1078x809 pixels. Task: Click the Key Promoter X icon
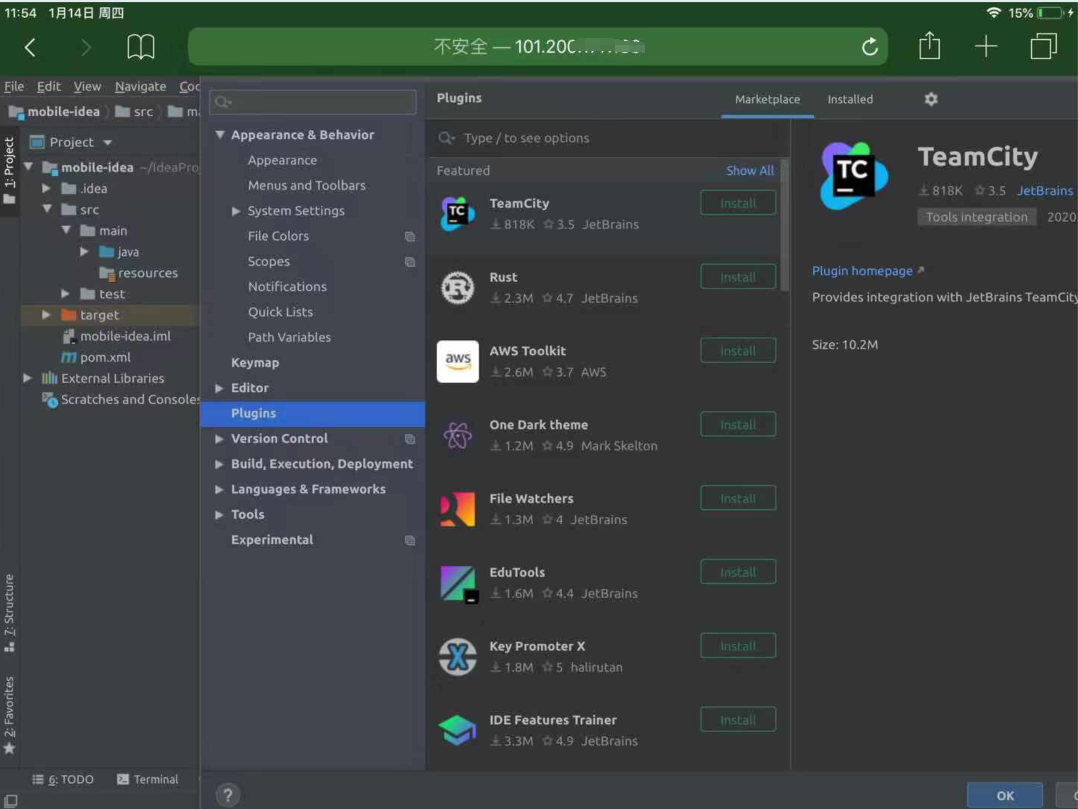[457, 656]
